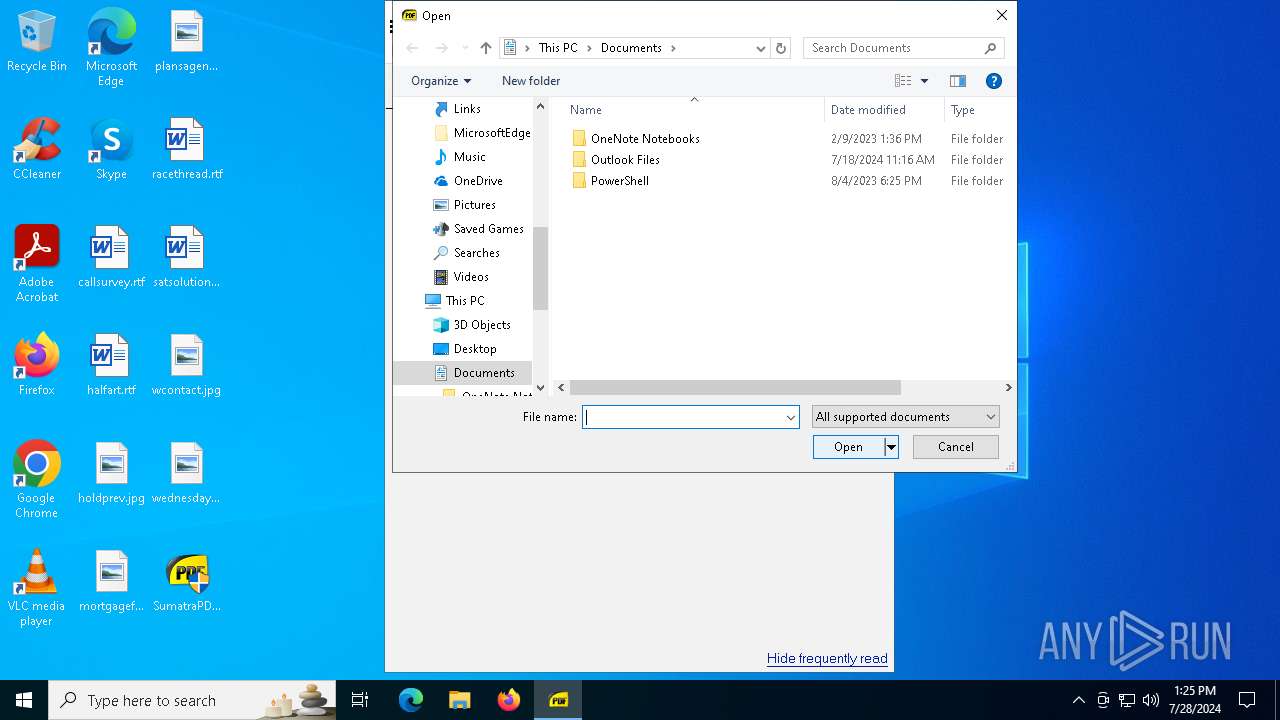This screenshot has width=1280, height=720.
Task: Go up one folder level
Action: coord(486,48)
